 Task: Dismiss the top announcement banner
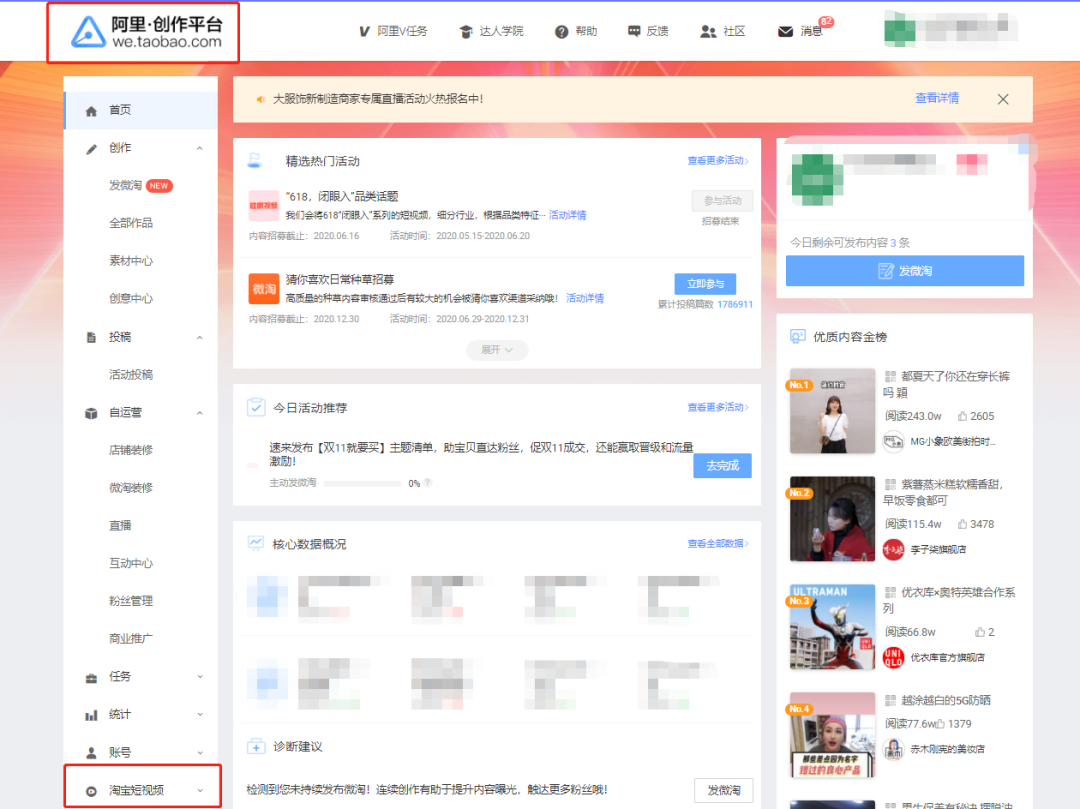pyautogui.click(x=1002, y=99)
